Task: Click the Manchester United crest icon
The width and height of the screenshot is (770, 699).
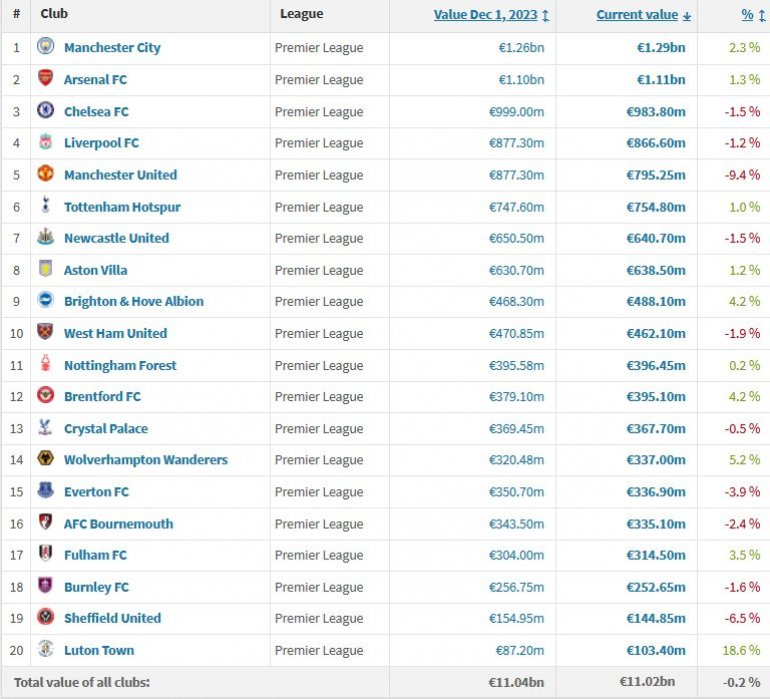Action: pos(45,174)
